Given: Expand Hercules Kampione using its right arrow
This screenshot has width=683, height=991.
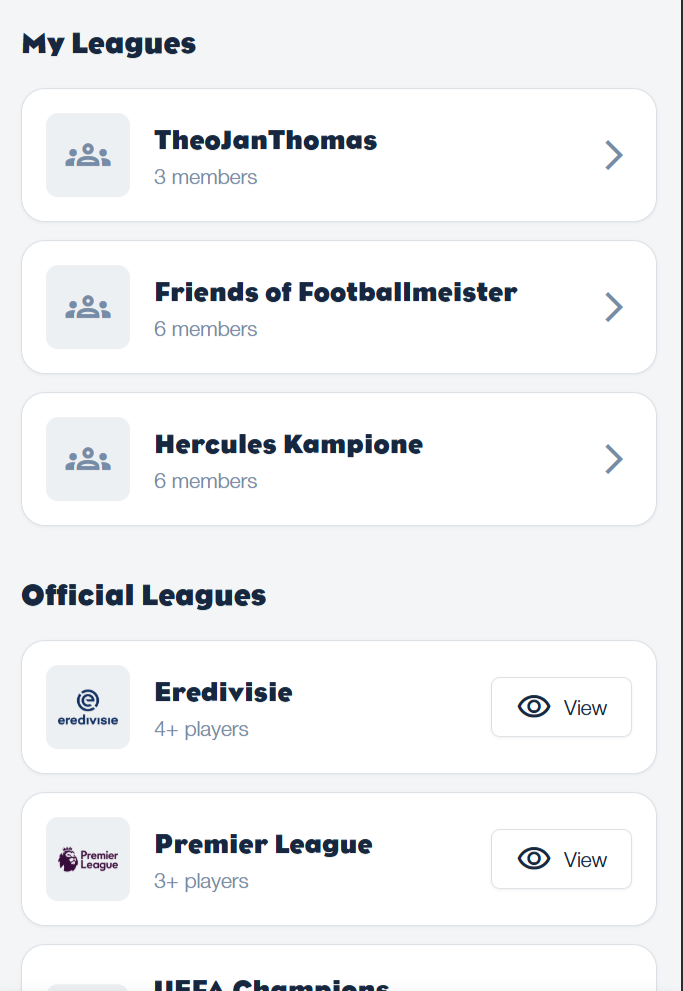Looking at the screenshot, I should (x=613, y=459).
